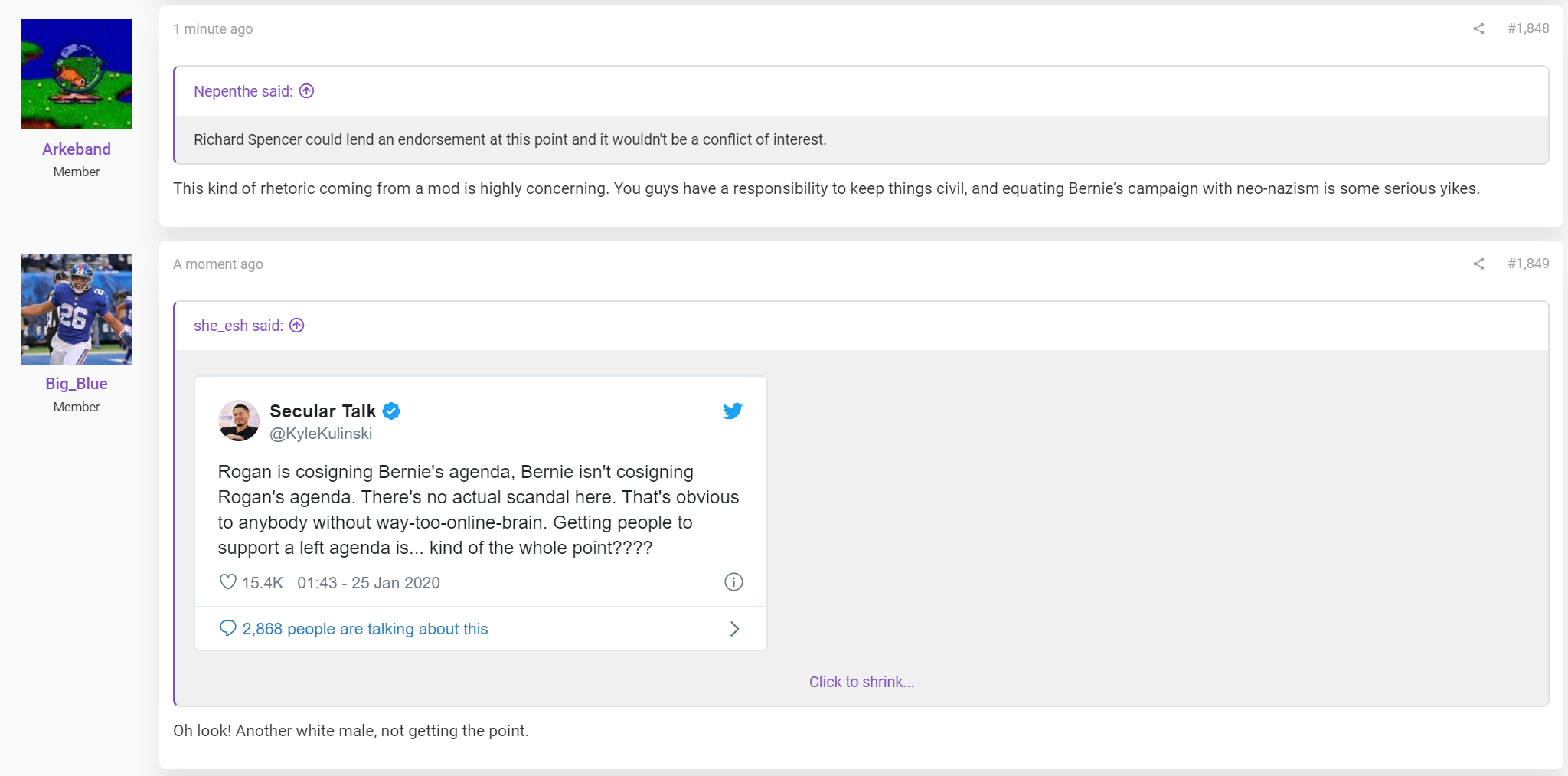
Task: Click post number #1,848 permalink
Action: (1528, 28)
